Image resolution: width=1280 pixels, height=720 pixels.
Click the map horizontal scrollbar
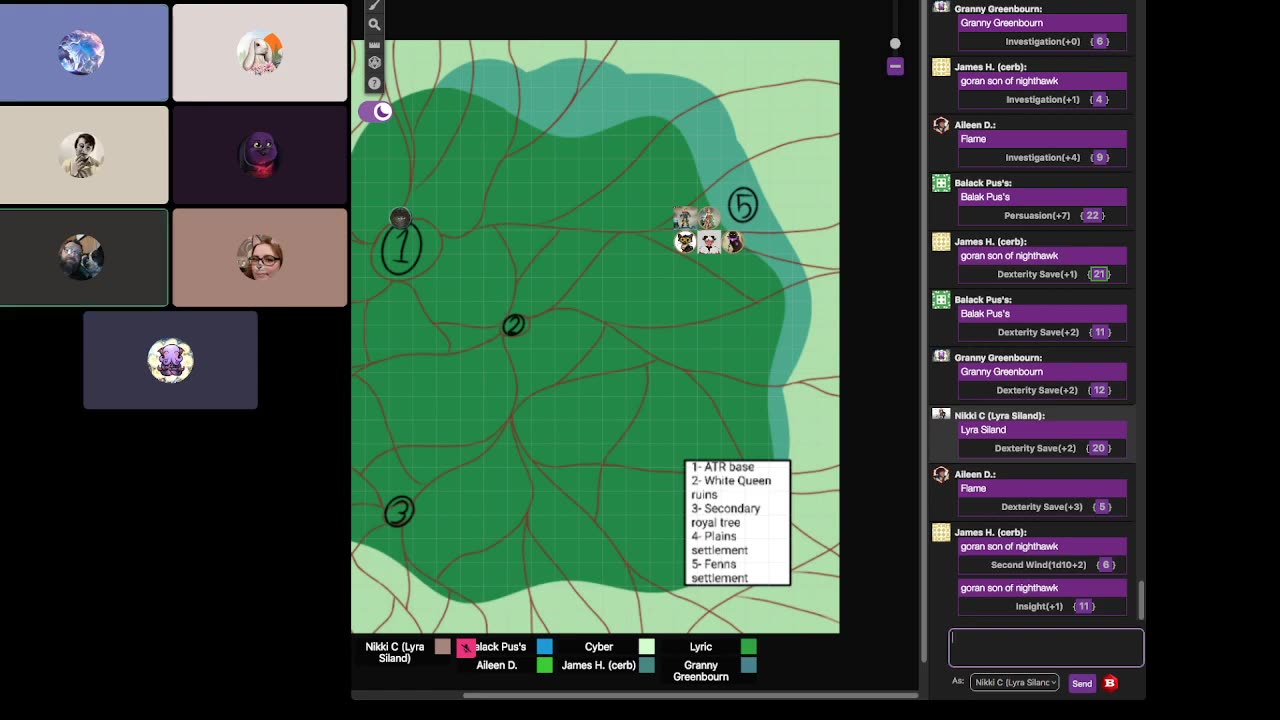[x=690, y=695]
